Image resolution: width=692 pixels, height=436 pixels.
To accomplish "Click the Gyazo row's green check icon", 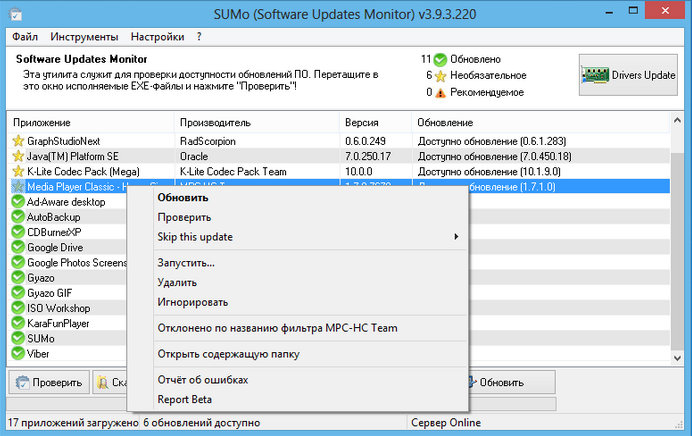I will 18,278.
